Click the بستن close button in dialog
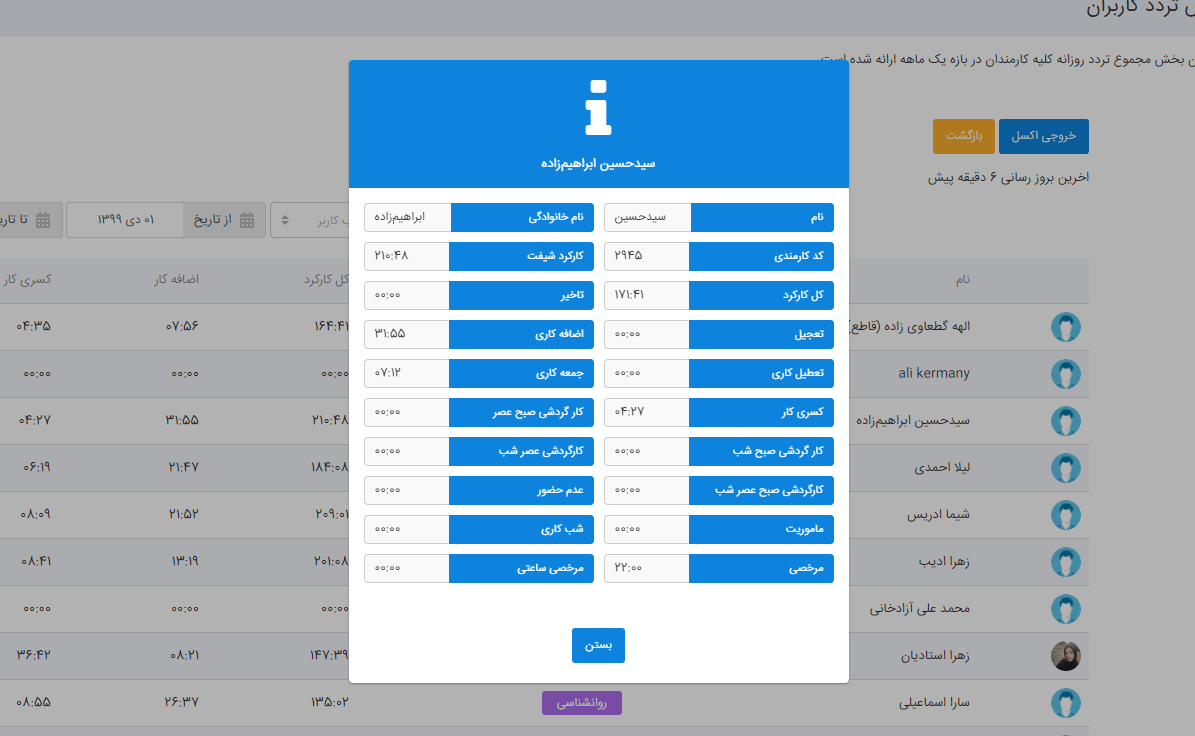Image resolution: width=1195 pixels, height=736 pixels. 598,645
